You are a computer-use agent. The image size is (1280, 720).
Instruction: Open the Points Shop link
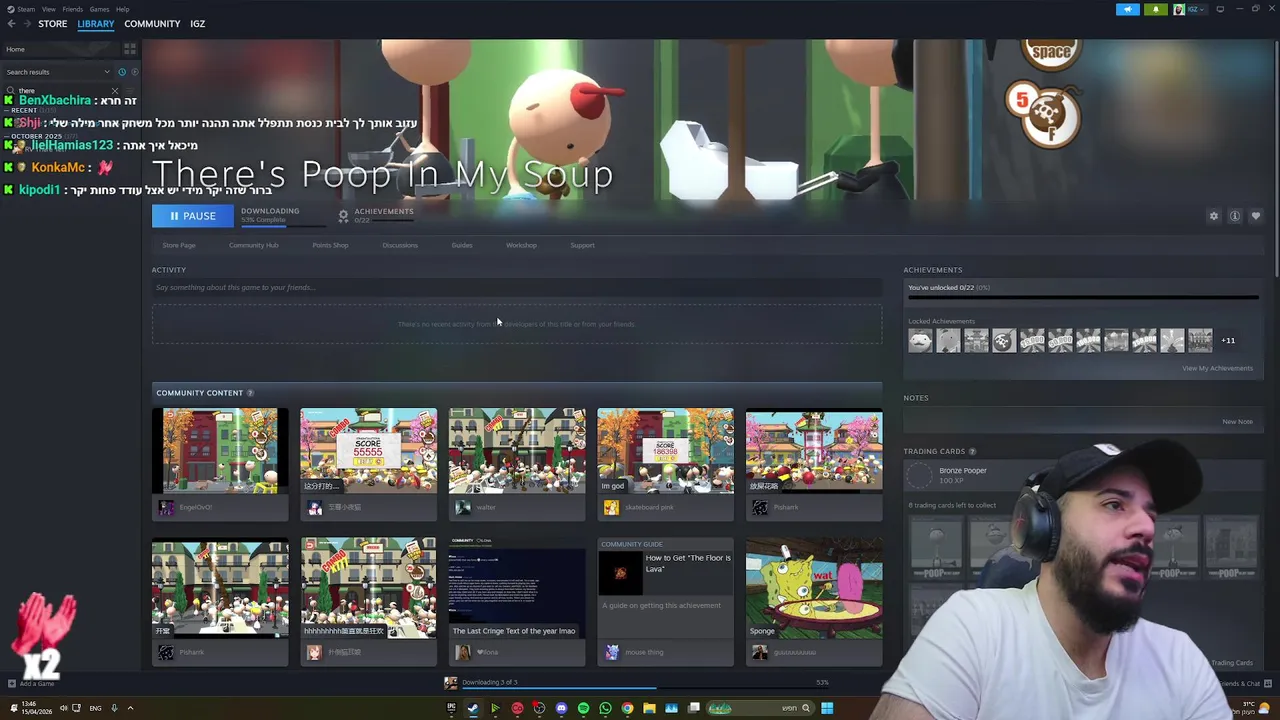pyautogui.click(x=330, y=245)
